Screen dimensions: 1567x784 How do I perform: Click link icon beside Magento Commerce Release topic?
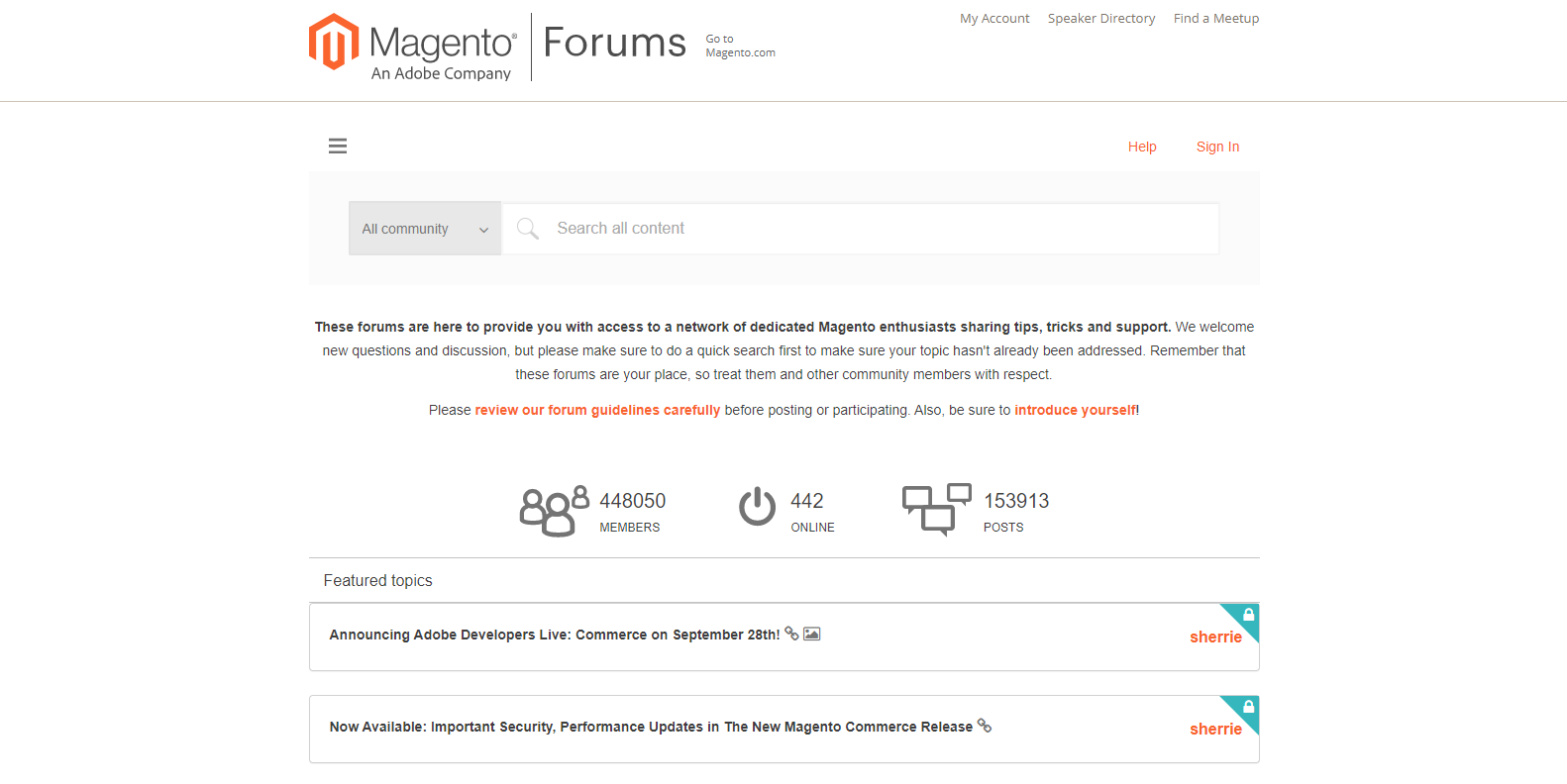[985, 726]
